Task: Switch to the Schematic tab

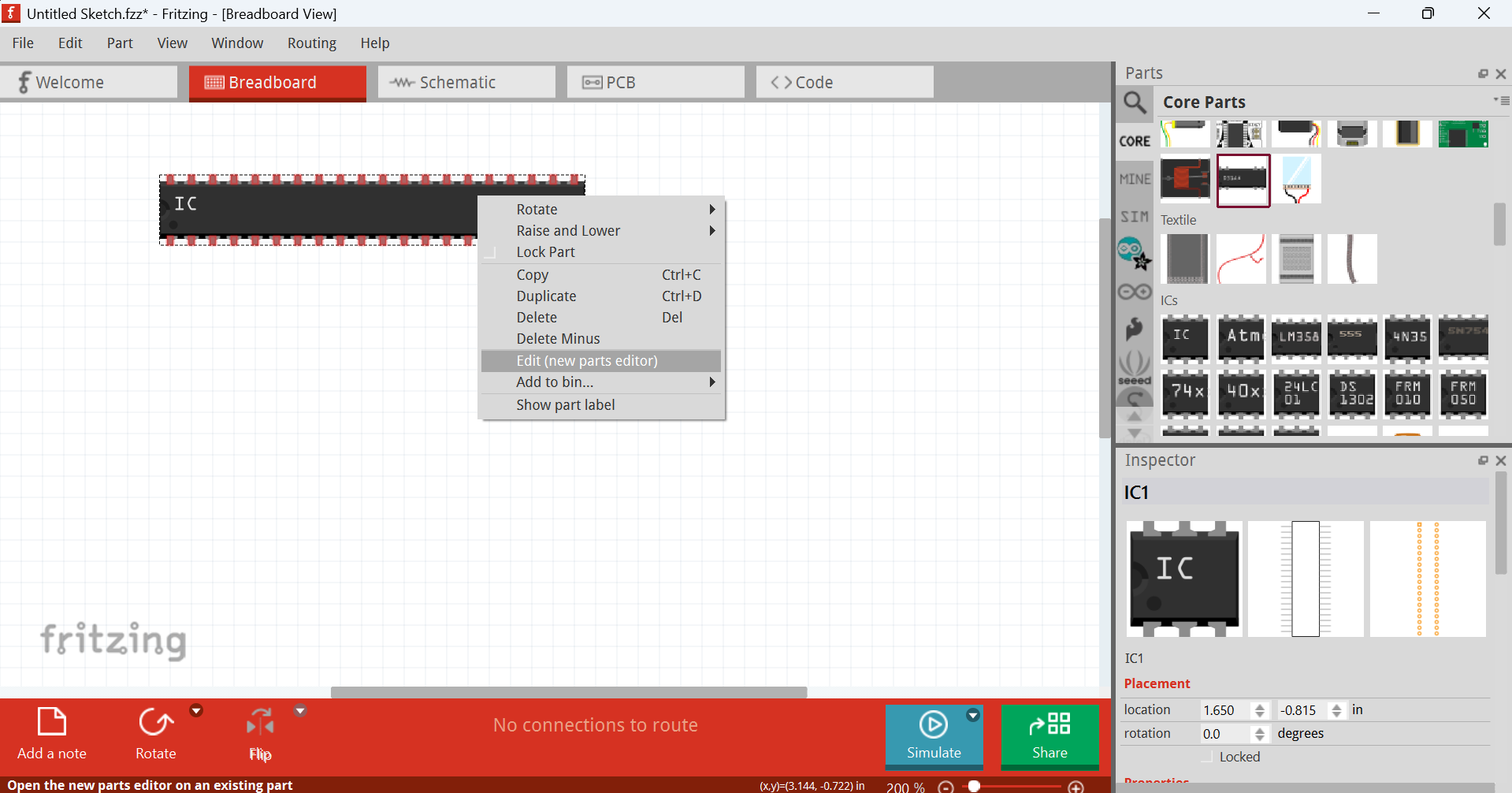Action: click(x=466, y=82)
